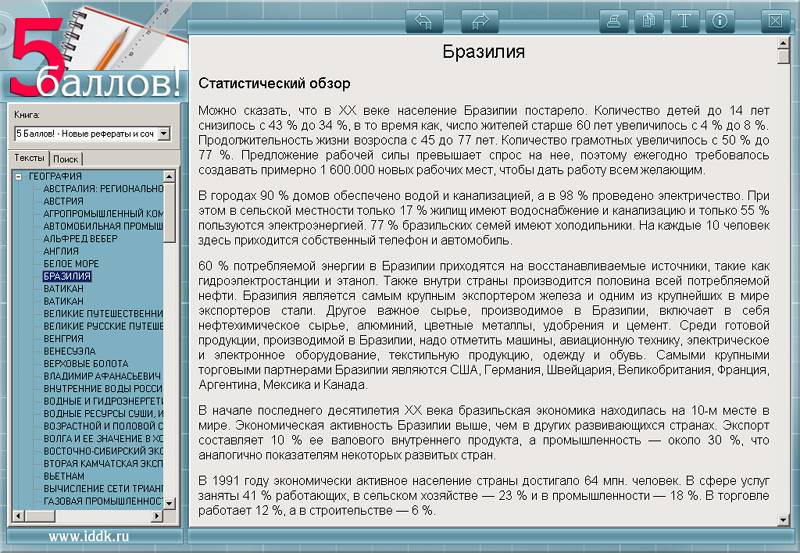Click topic list scroll-up arrow

169,177
